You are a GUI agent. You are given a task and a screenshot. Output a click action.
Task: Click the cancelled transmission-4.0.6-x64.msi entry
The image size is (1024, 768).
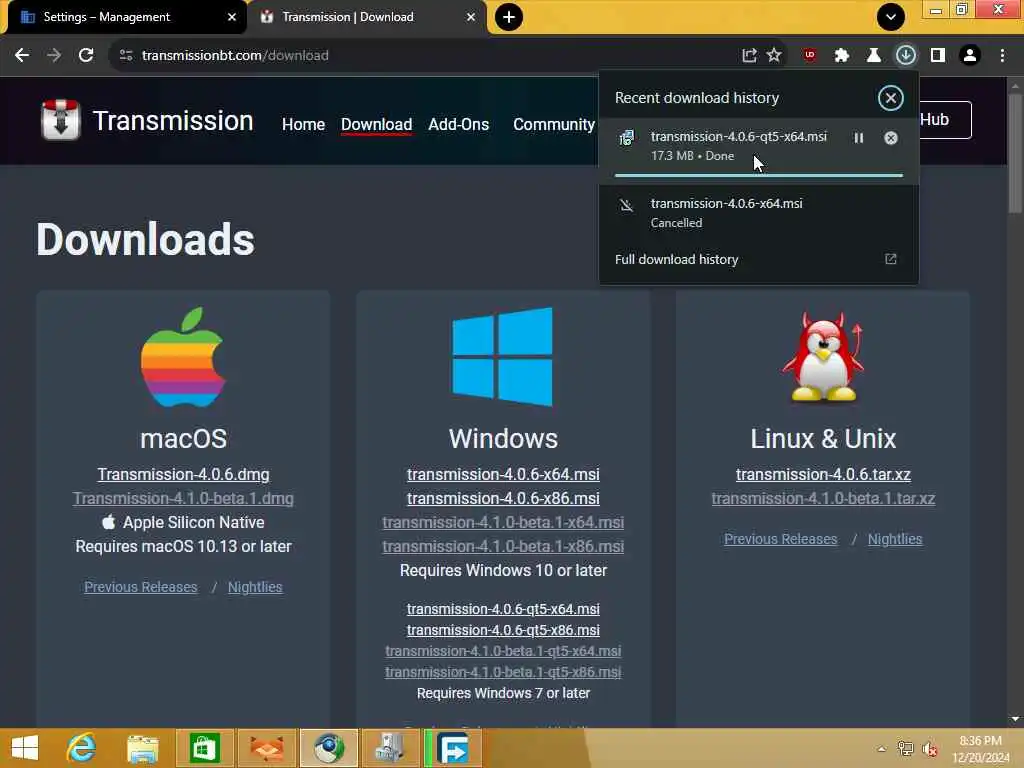click(759, 213)
